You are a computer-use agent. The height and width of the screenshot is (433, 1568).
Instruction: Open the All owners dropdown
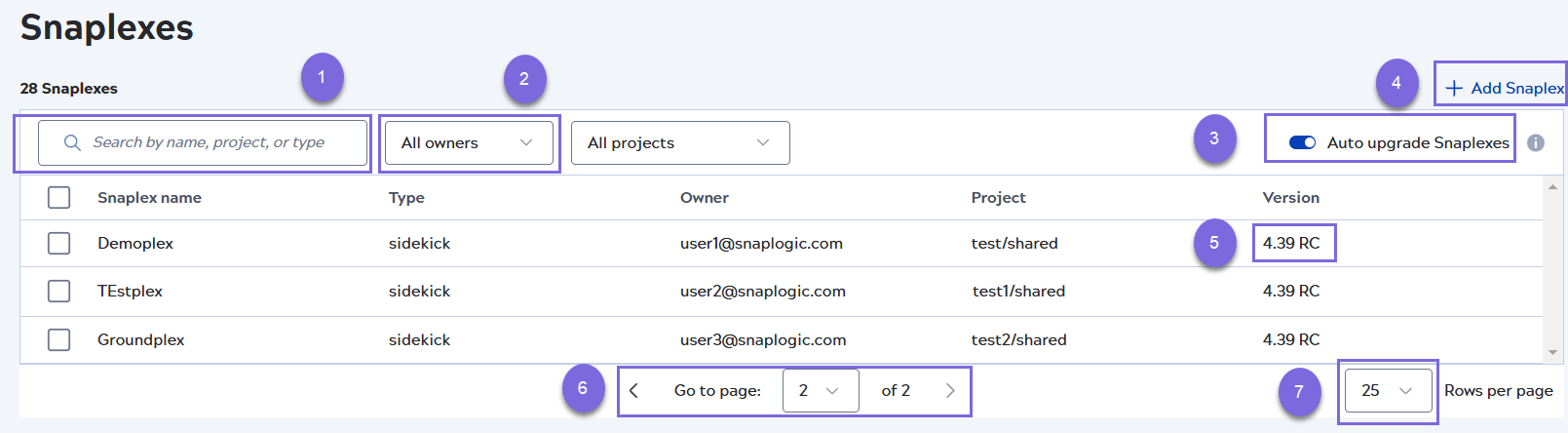pyautogui.click(x=468, y=143)
